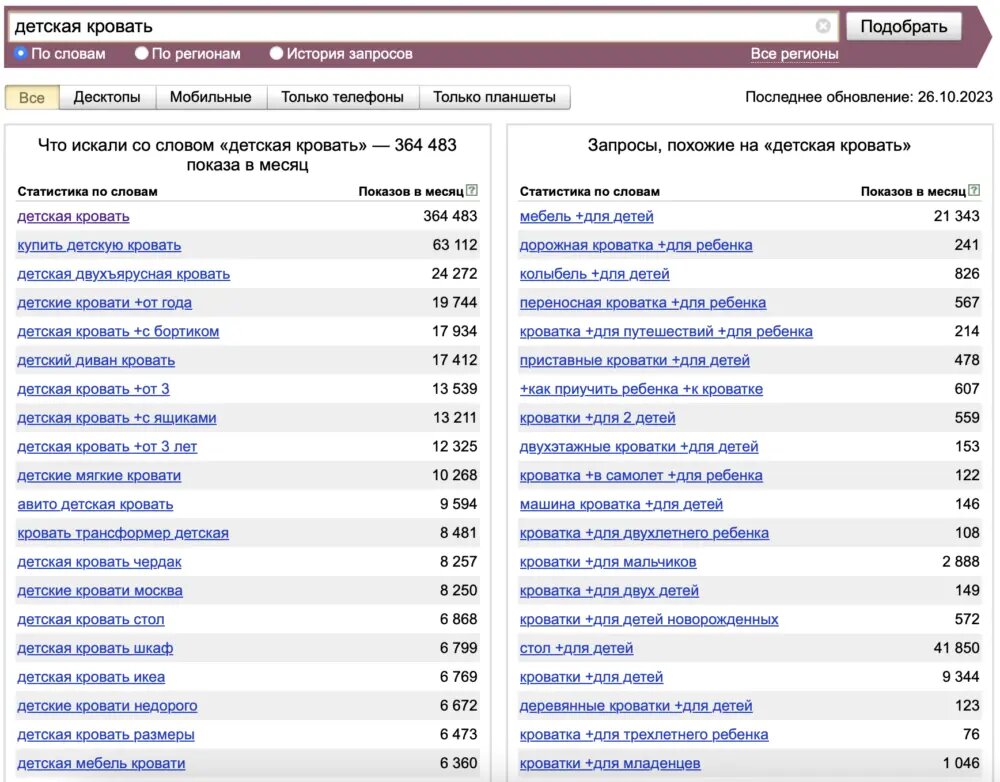Open the "Только планшеты" tab
The image size is (1000, 782).
pyautogui.click(x=494, y=97)
